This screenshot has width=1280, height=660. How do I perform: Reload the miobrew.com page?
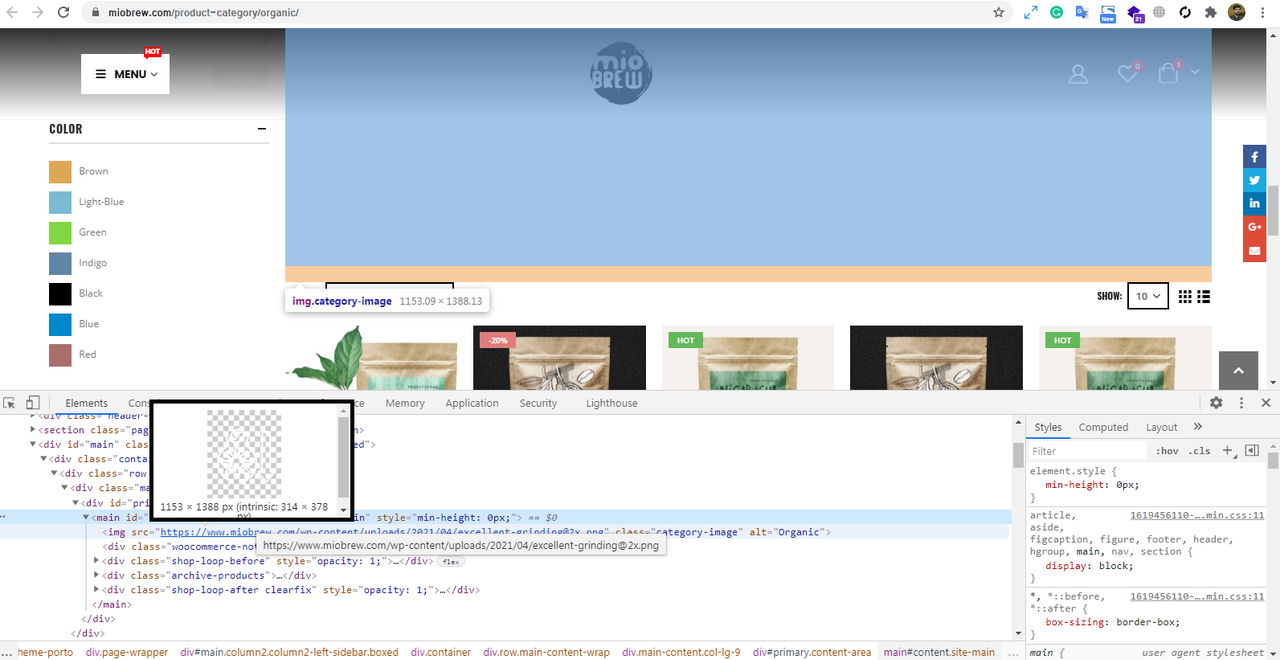click(63, 13)
